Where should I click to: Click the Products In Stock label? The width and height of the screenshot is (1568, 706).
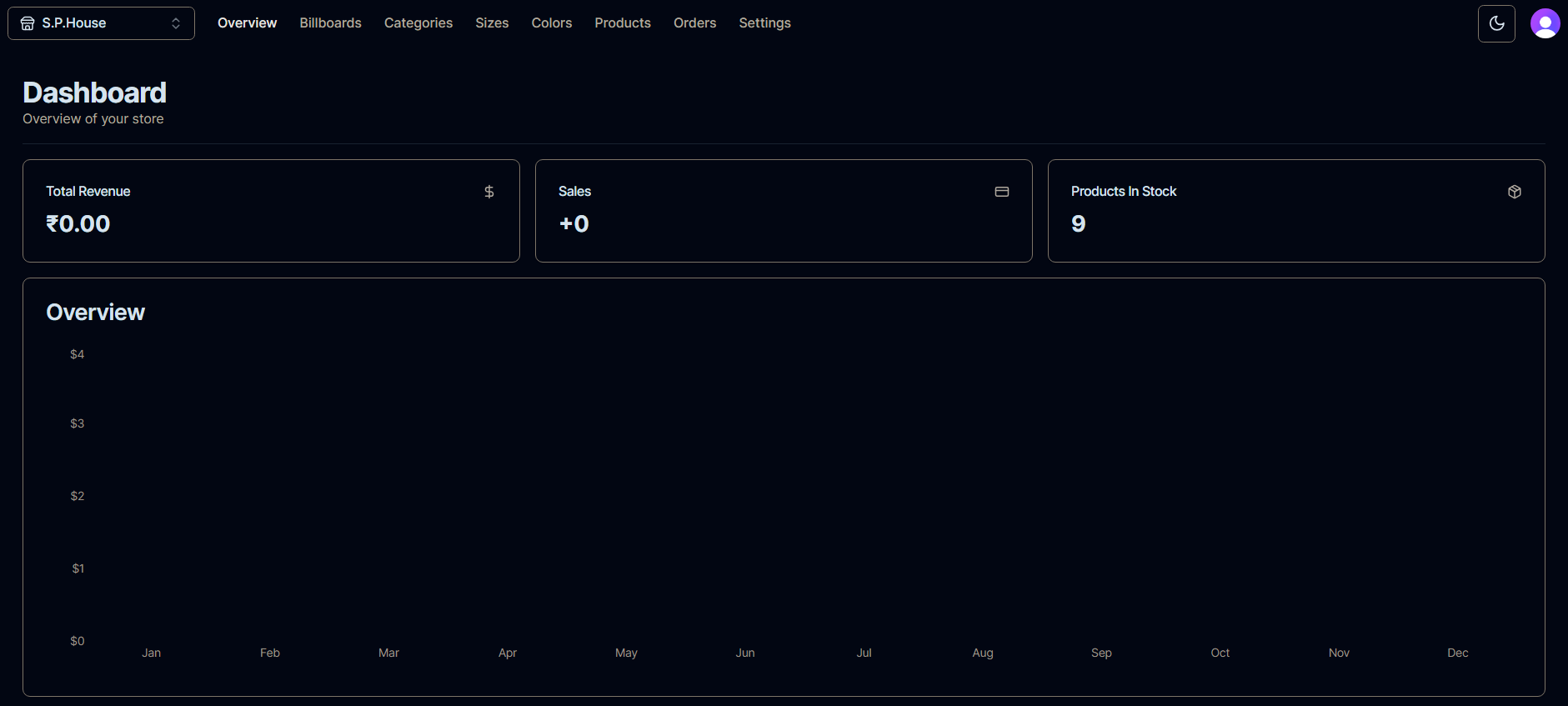(x=1124, y=192)
